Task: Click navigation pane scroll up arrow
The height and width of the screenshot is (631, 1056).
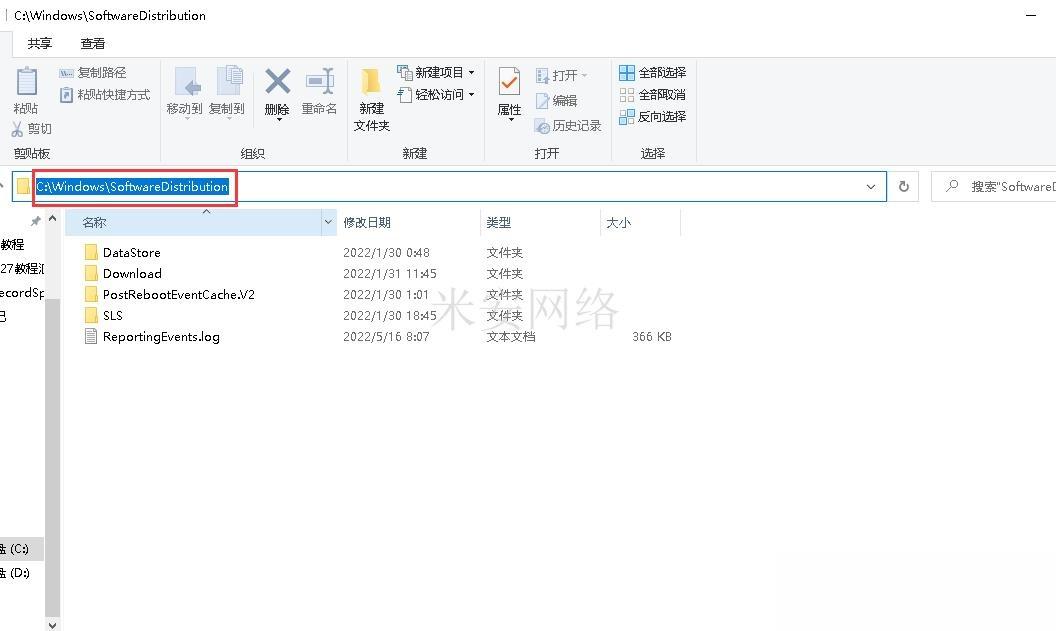Action: coord(53,218)
